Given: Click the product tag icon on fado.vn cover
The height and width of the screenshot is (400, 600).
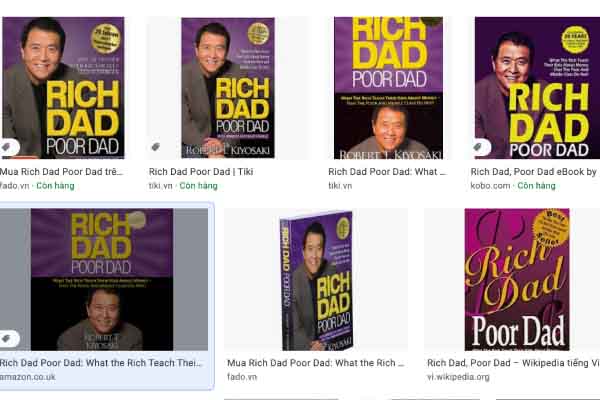Looking at the screenshot, I should coord(7,147).
